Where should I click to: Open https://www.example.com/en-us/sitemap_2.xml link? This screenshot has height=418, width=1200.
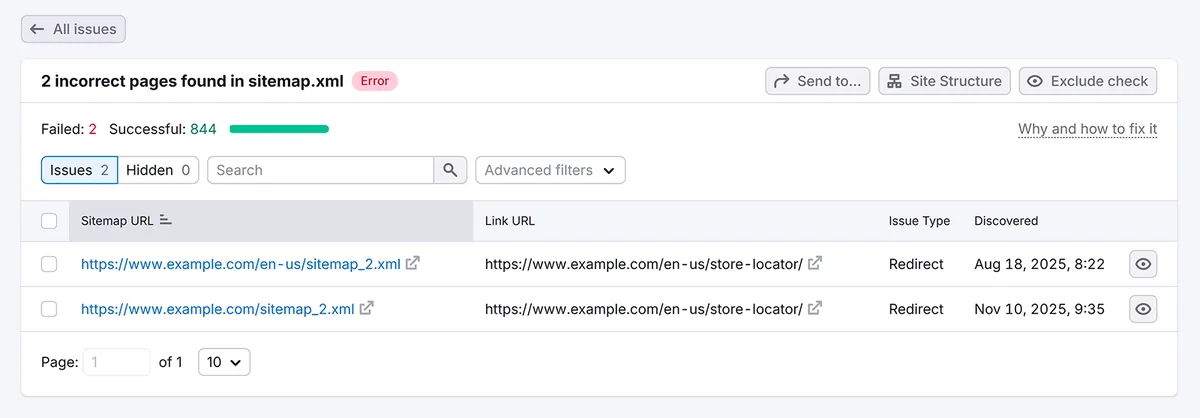click(241, 264)
